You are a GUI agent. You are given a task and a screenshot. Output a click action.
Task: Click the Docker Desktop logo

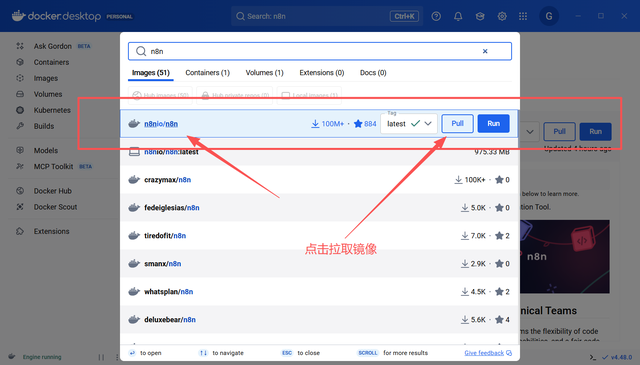(x=56, y=16)
